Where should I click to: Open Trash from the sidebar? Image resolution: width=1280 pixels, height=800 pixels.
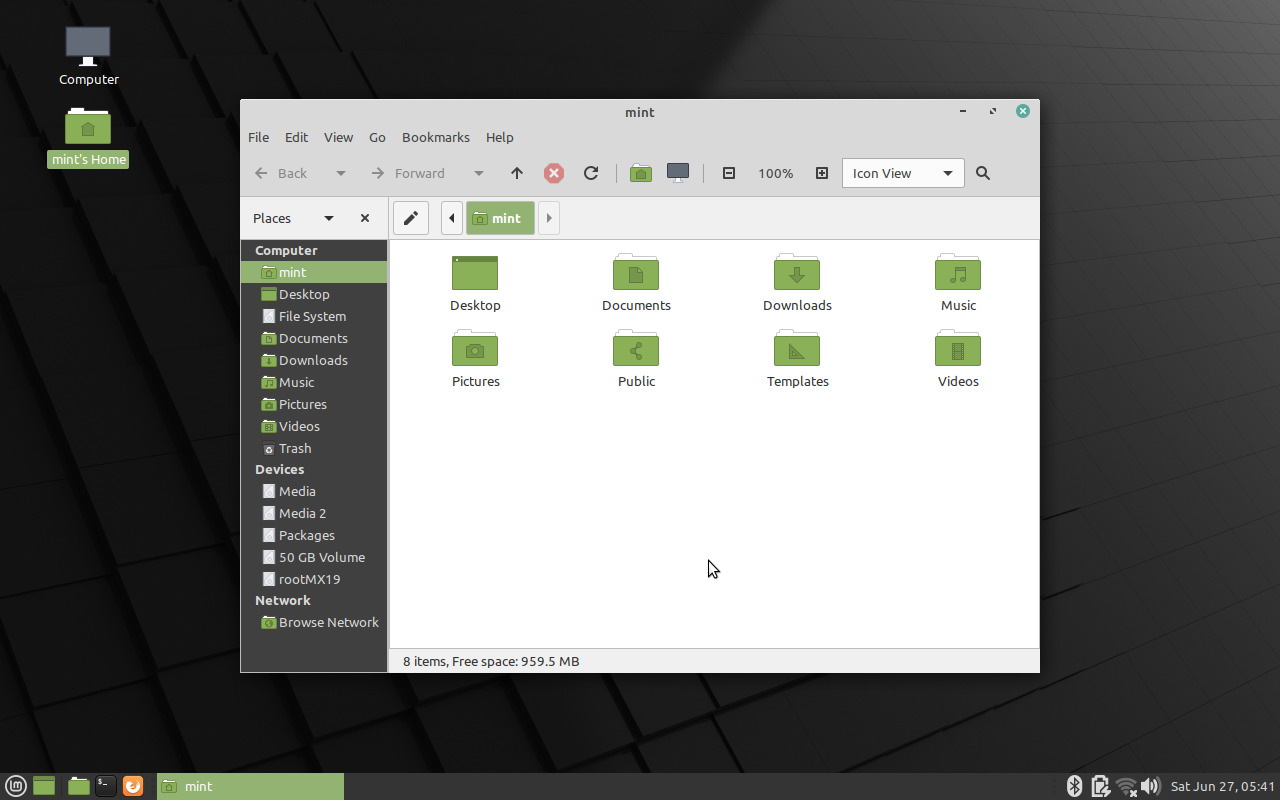point(294,448)
